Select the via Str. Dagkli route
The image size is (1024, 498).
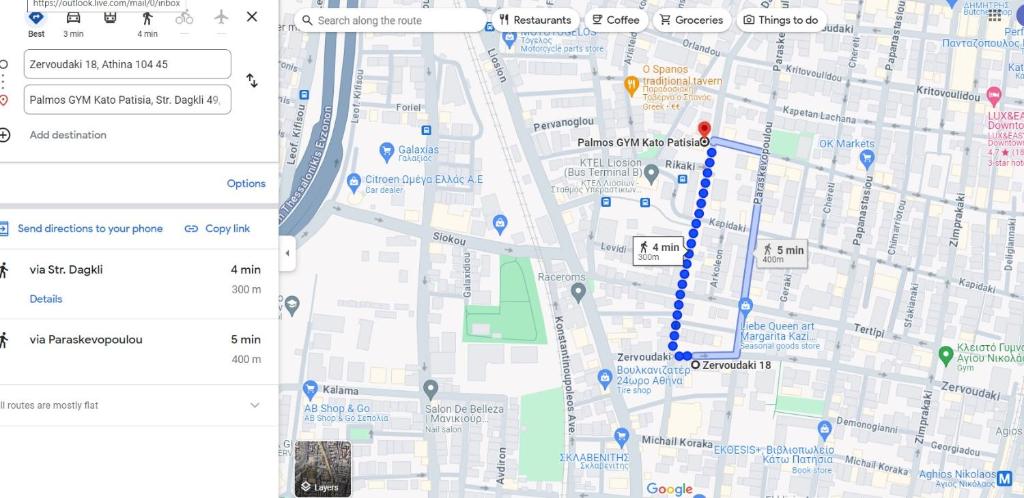(131, 284)
